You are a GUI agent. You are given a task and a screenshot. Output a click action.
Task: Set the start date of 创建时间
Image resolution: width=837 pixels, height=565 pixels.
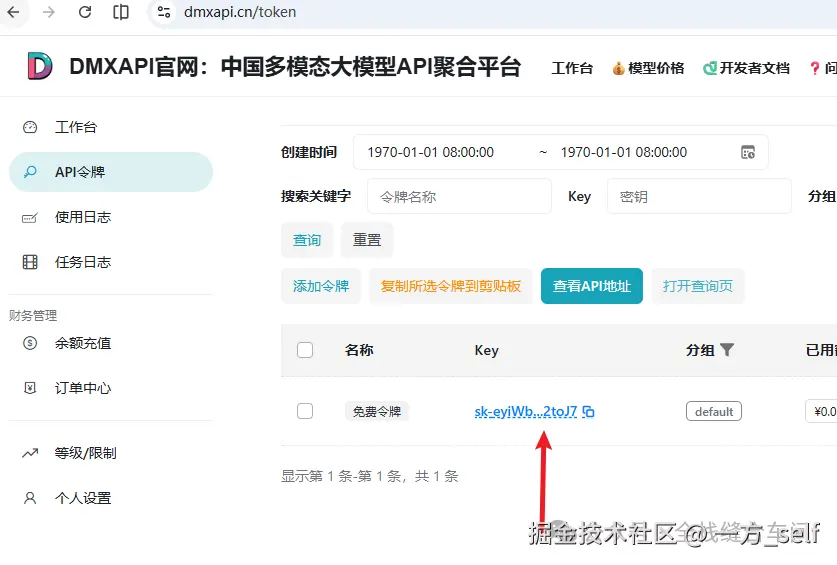pyautogui.click(x=430, y=152)
